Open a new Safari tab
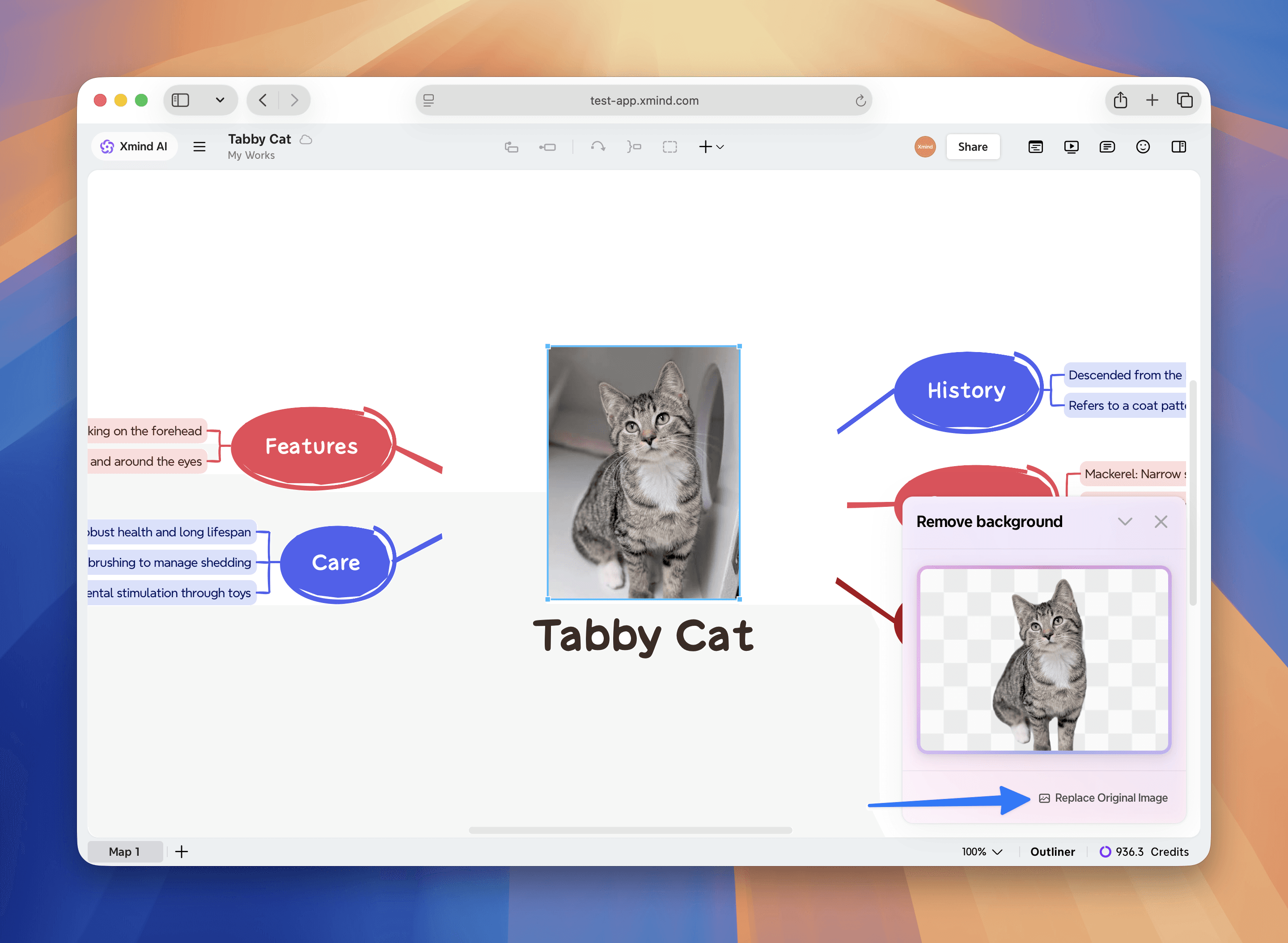This screenshot has height=943, width=1288. [x=1152, y=101]
